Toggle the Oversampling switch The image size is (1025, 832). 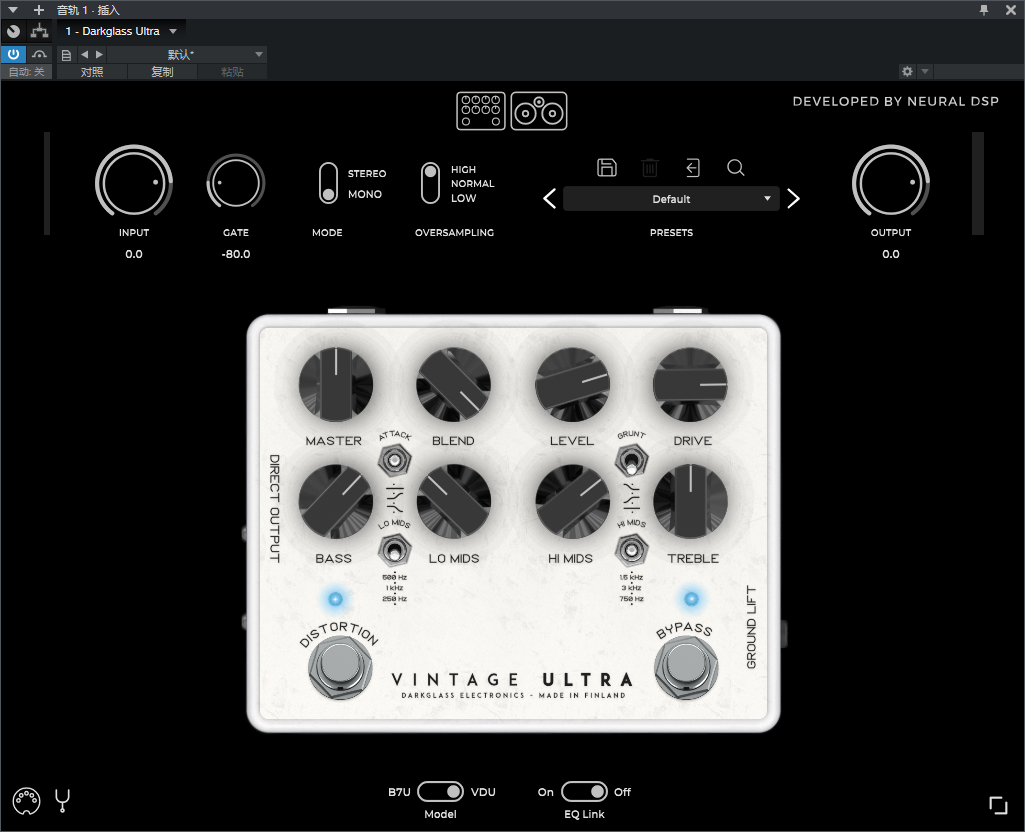tap(430, 184)
